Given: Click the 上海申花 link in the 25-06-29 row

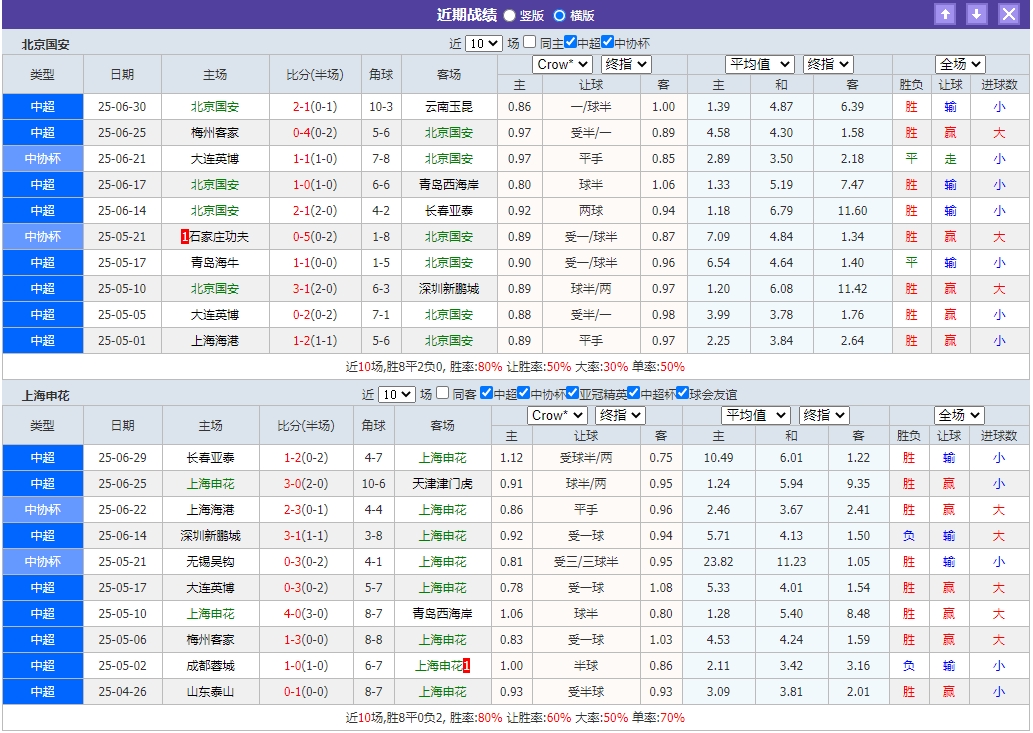Looking at the screenshot, I should [443, 458].
